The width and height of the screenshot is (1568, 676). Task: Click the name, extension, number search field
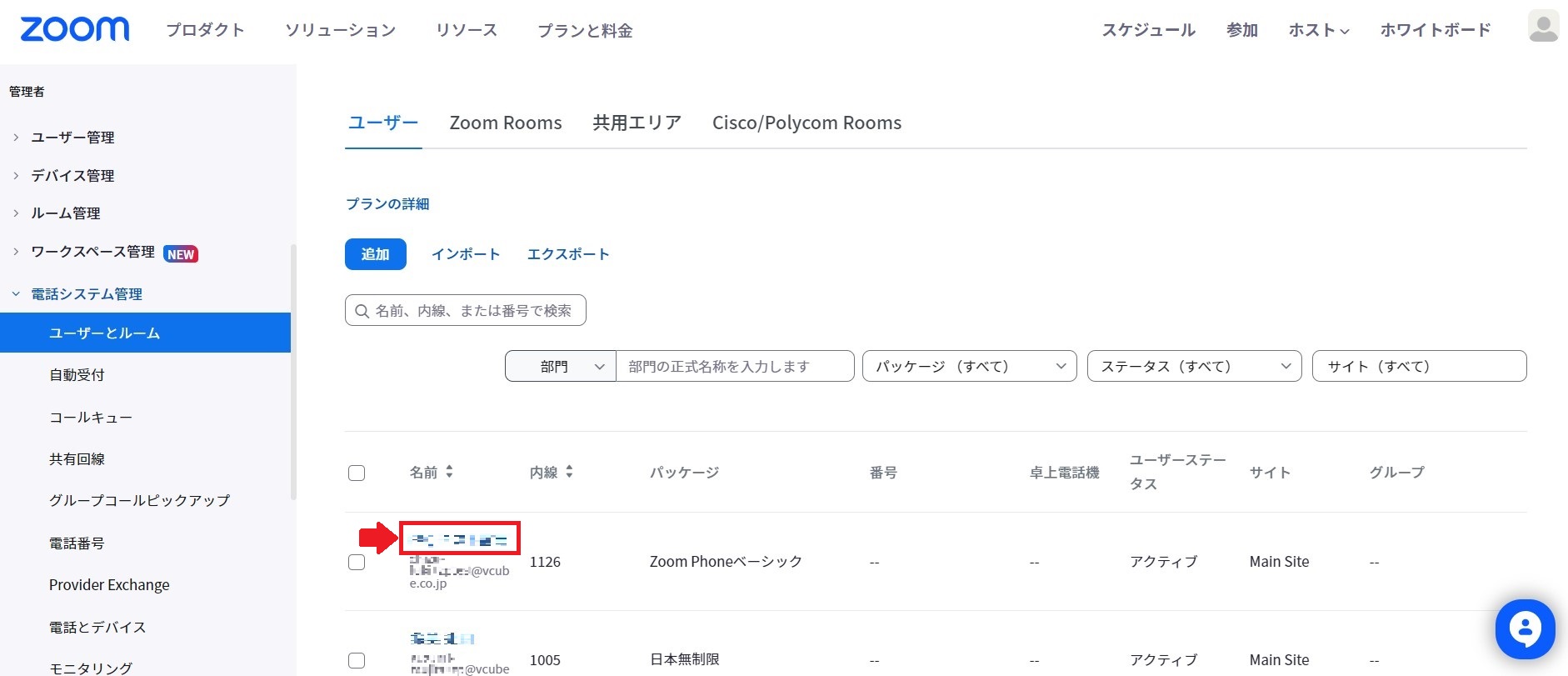click(x=466, y=310)
